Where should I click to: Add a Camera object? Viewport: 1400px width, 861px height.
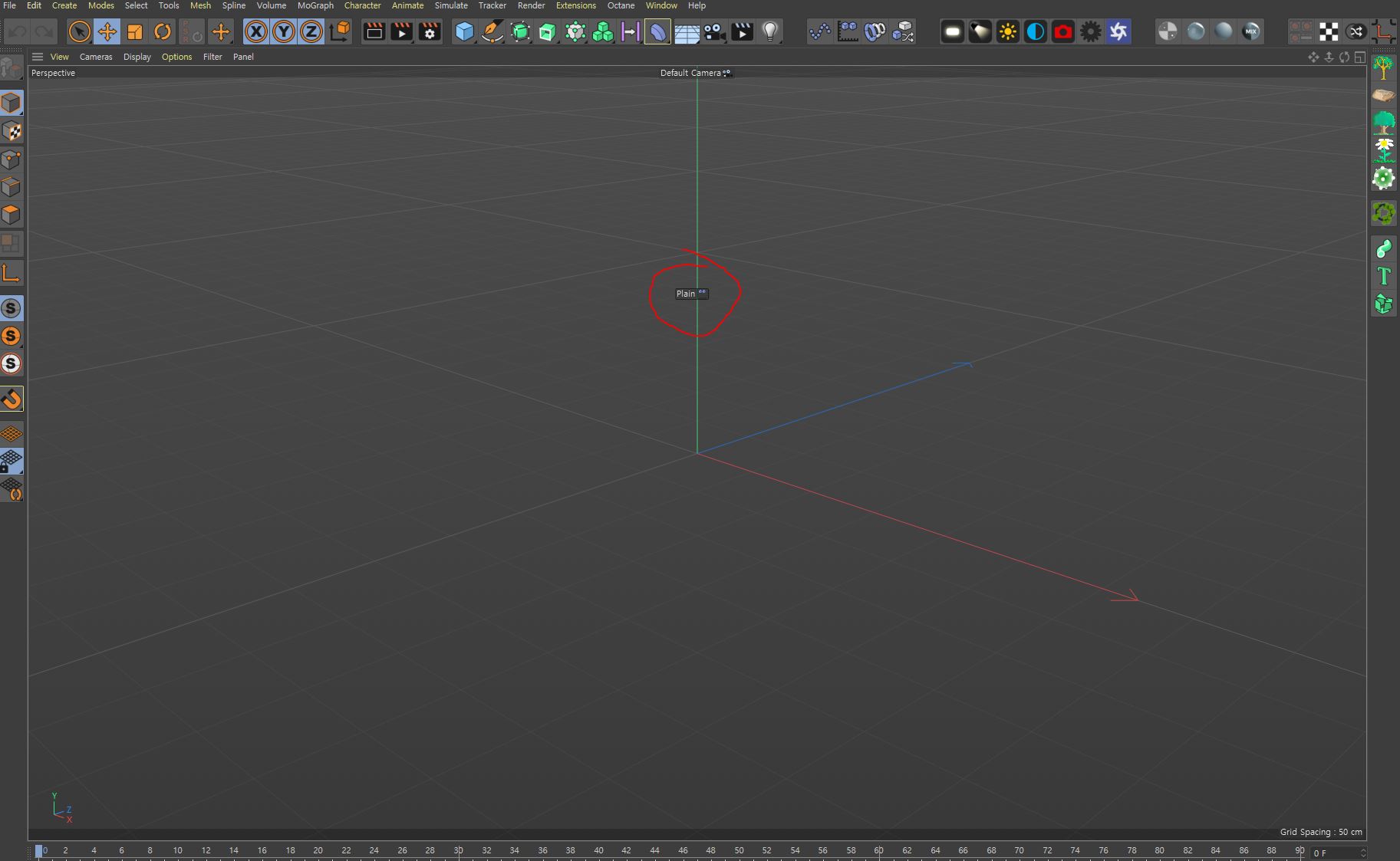click(x=714, y=31)
